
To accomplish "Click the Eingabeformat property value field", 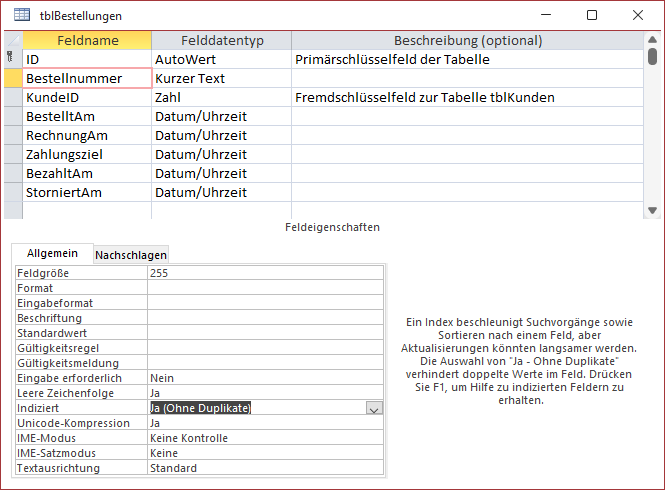I will click(x=265, y=303).
